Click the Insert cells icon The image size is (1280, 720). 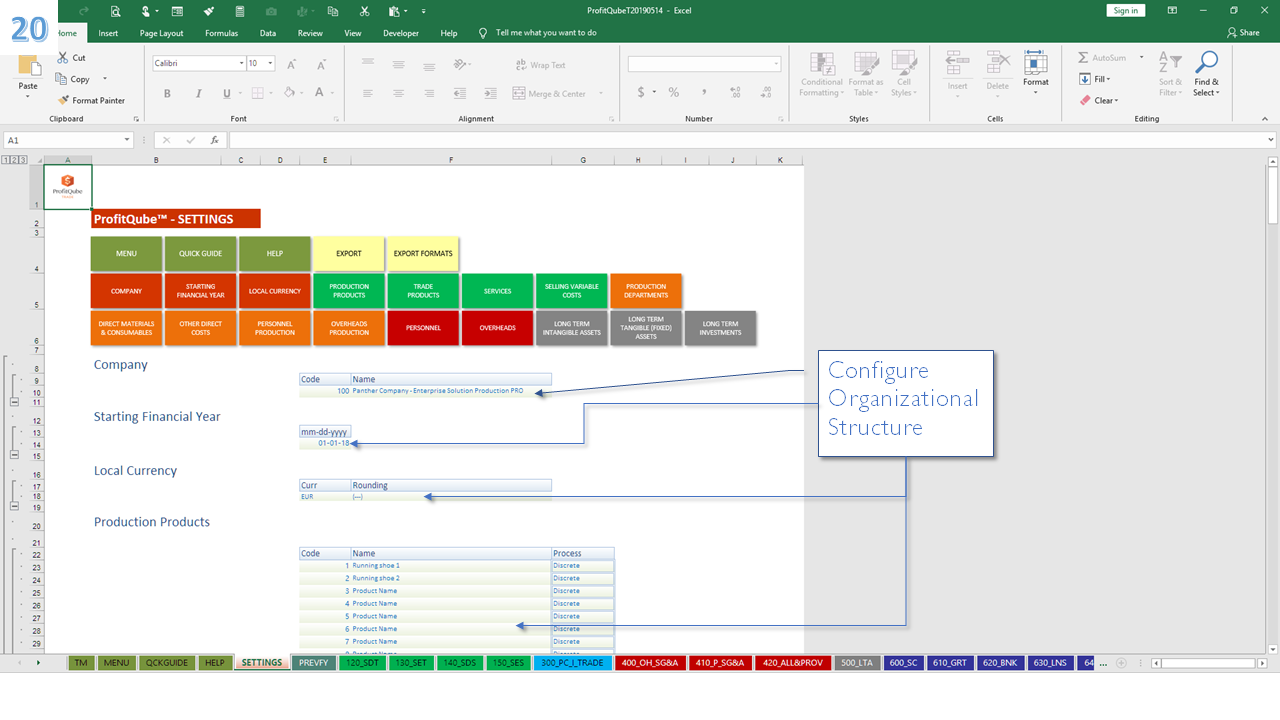pos(957,64)
